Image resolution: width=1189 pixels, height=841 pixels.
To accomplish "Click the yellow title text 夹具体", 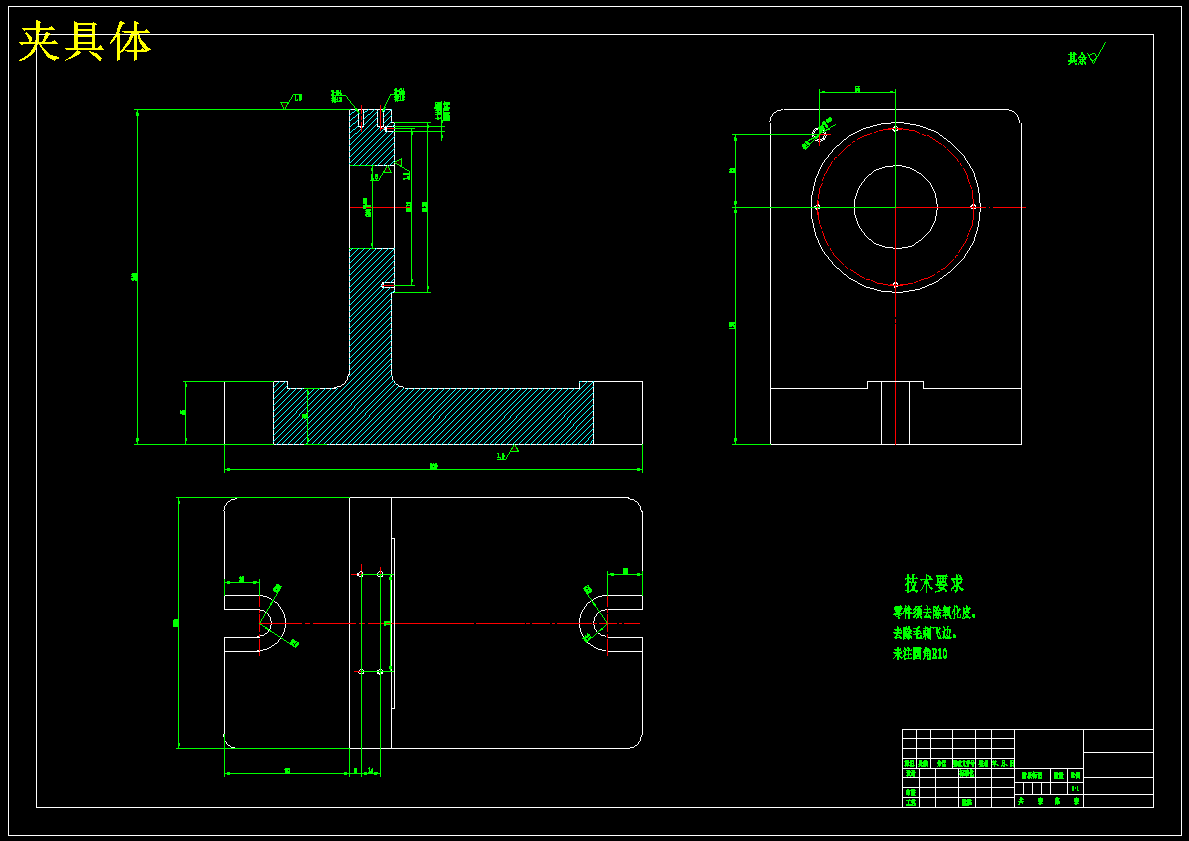I will click(x=84, y=41).
